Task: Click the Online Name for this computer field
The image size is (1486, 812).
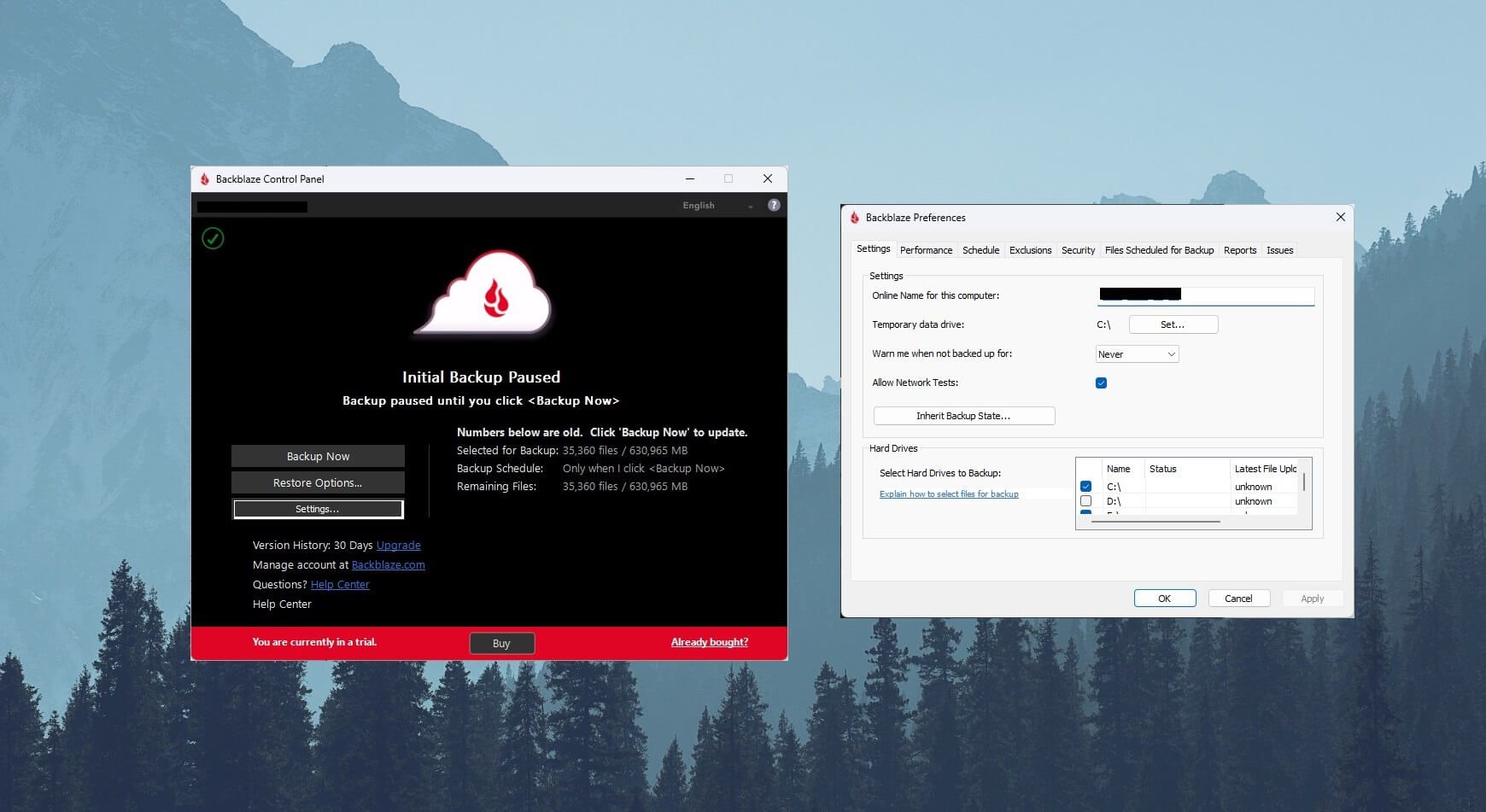Action: (1205, 295)
